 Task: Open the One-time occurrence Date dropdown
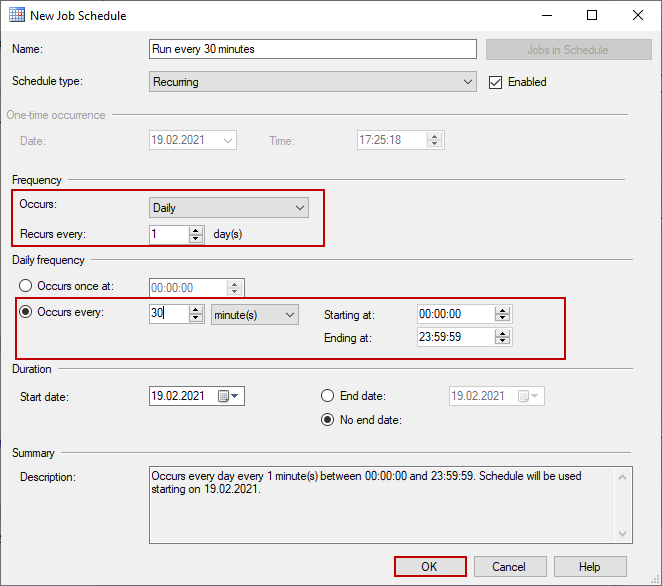pyautogui.click(x=228, y=140)
